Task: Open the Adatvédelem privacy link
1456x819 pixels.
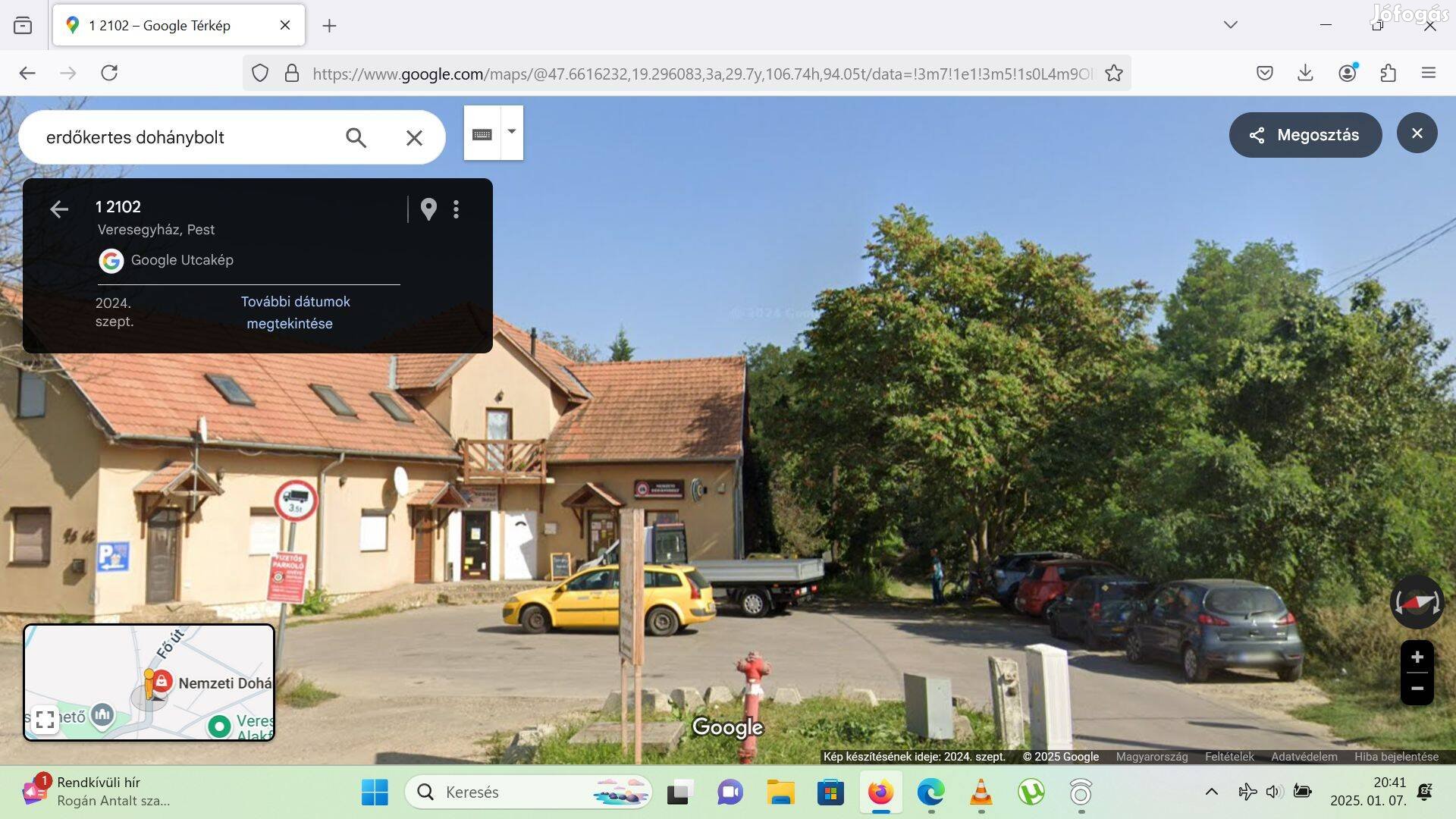Action: [x=1304, y=757]
